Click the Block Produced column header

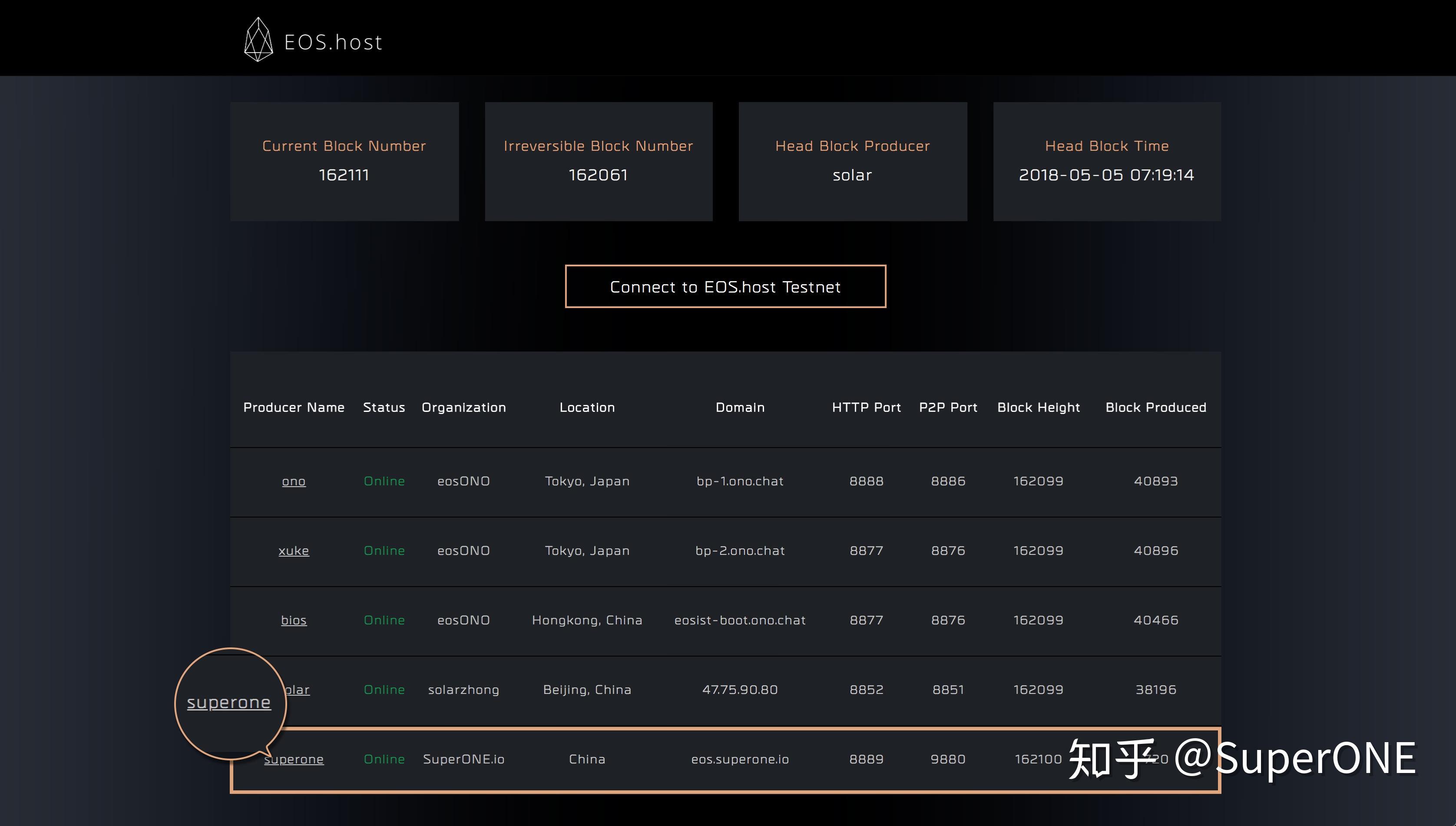(x=1156, y=407)
